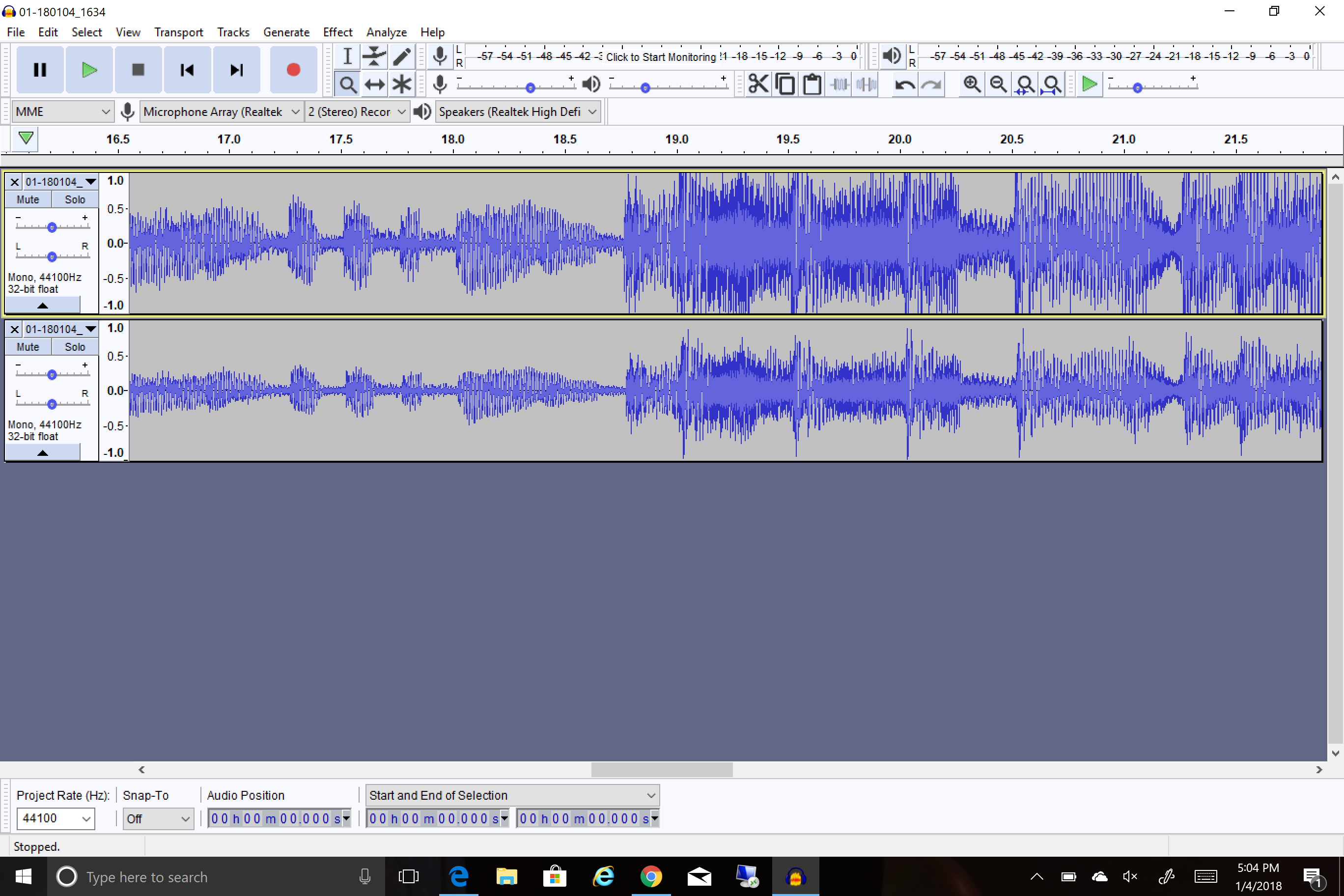Click the timeline quick-play green triangle

[x=26, y=139]
